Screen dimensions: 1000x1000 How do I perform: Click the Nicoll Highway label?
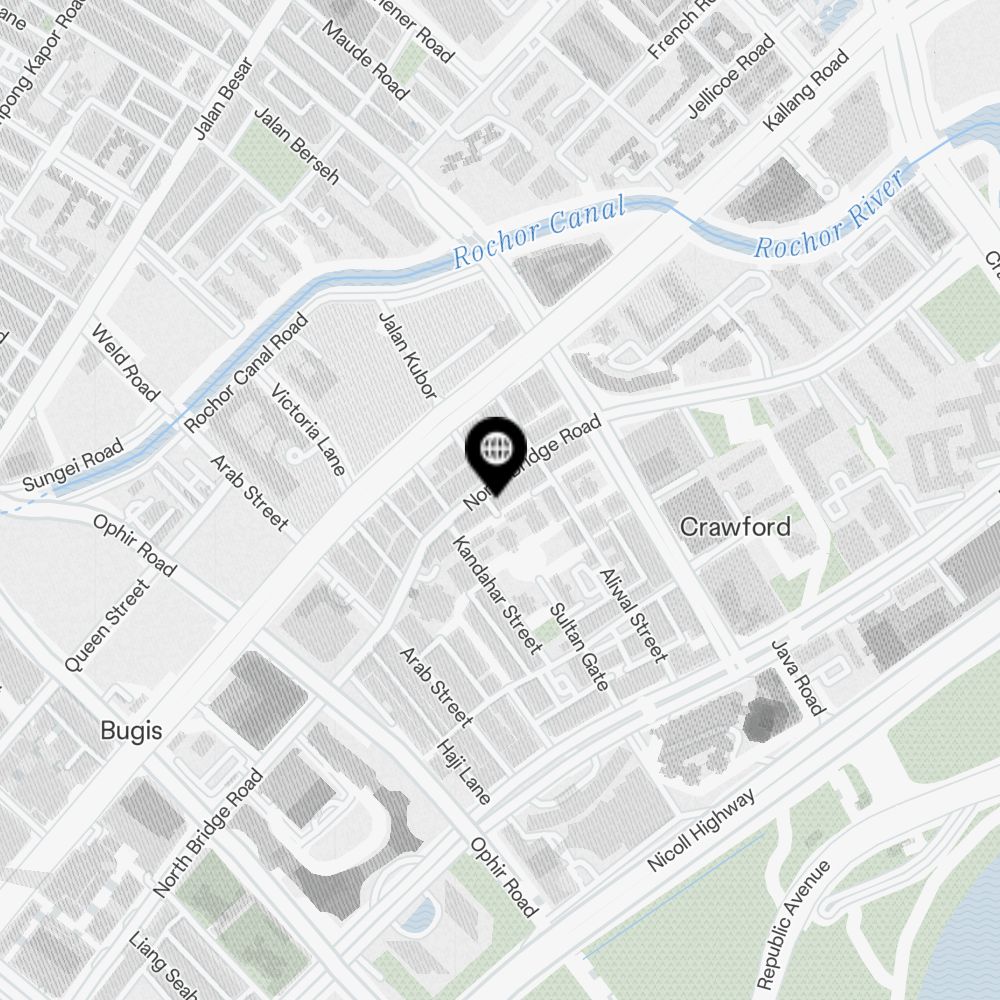[702, 830]
